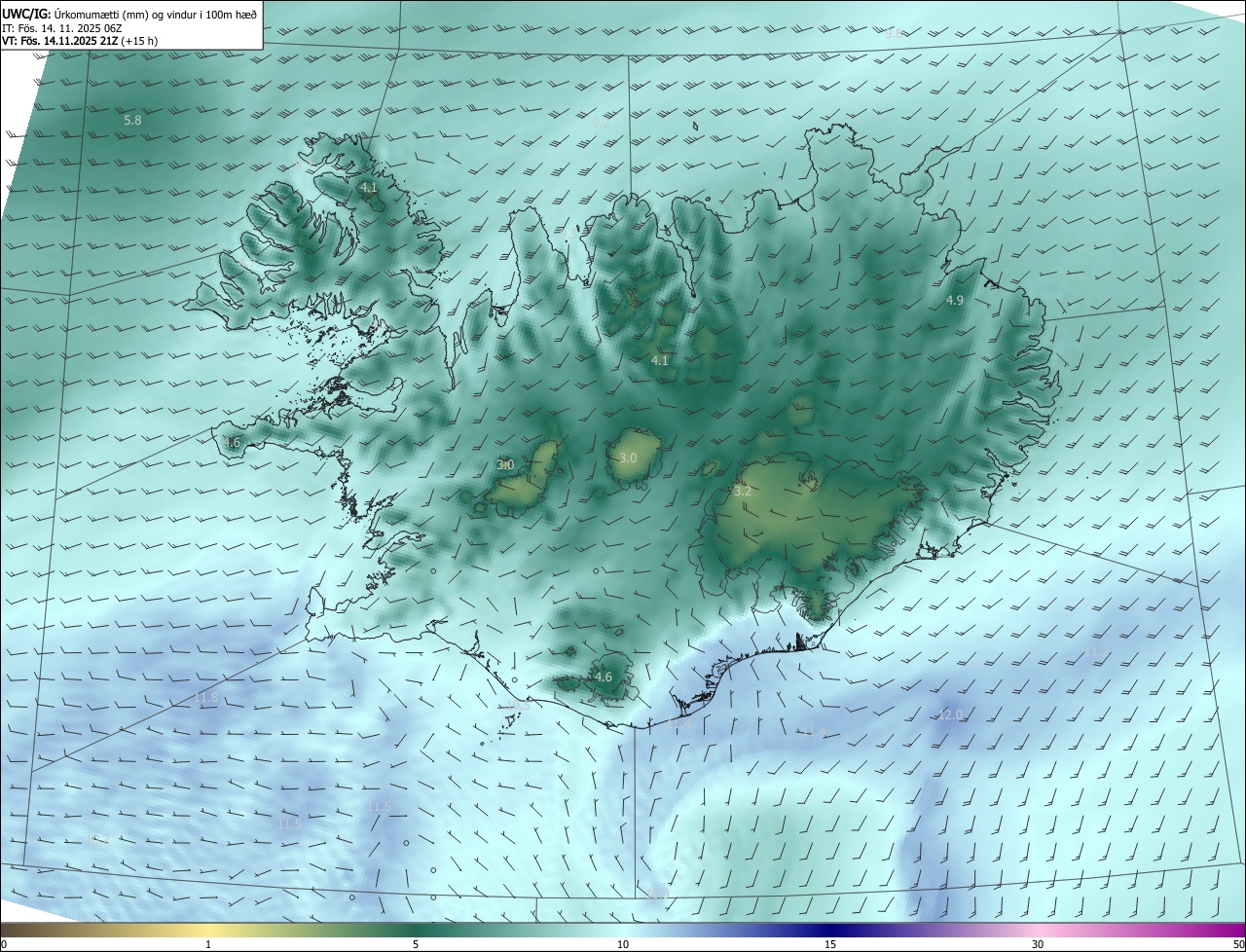
Task: Click the 3.0 value on Langjökull glacier
Action: 505,465
